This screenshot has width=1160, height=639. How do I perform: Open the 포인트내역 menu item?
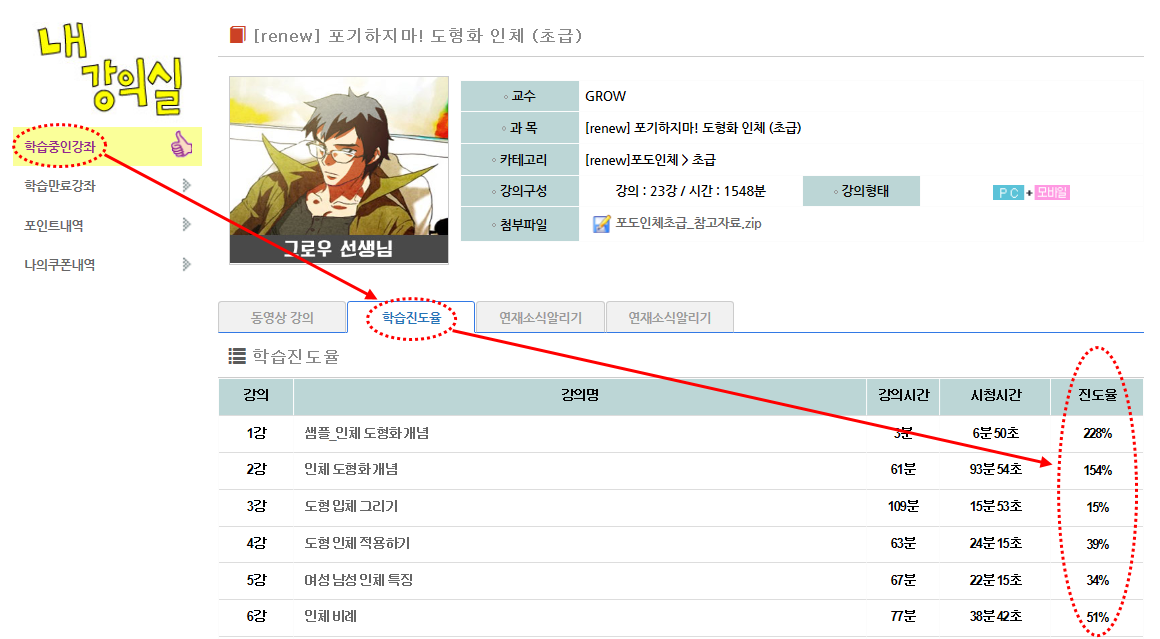click(53, 226)
